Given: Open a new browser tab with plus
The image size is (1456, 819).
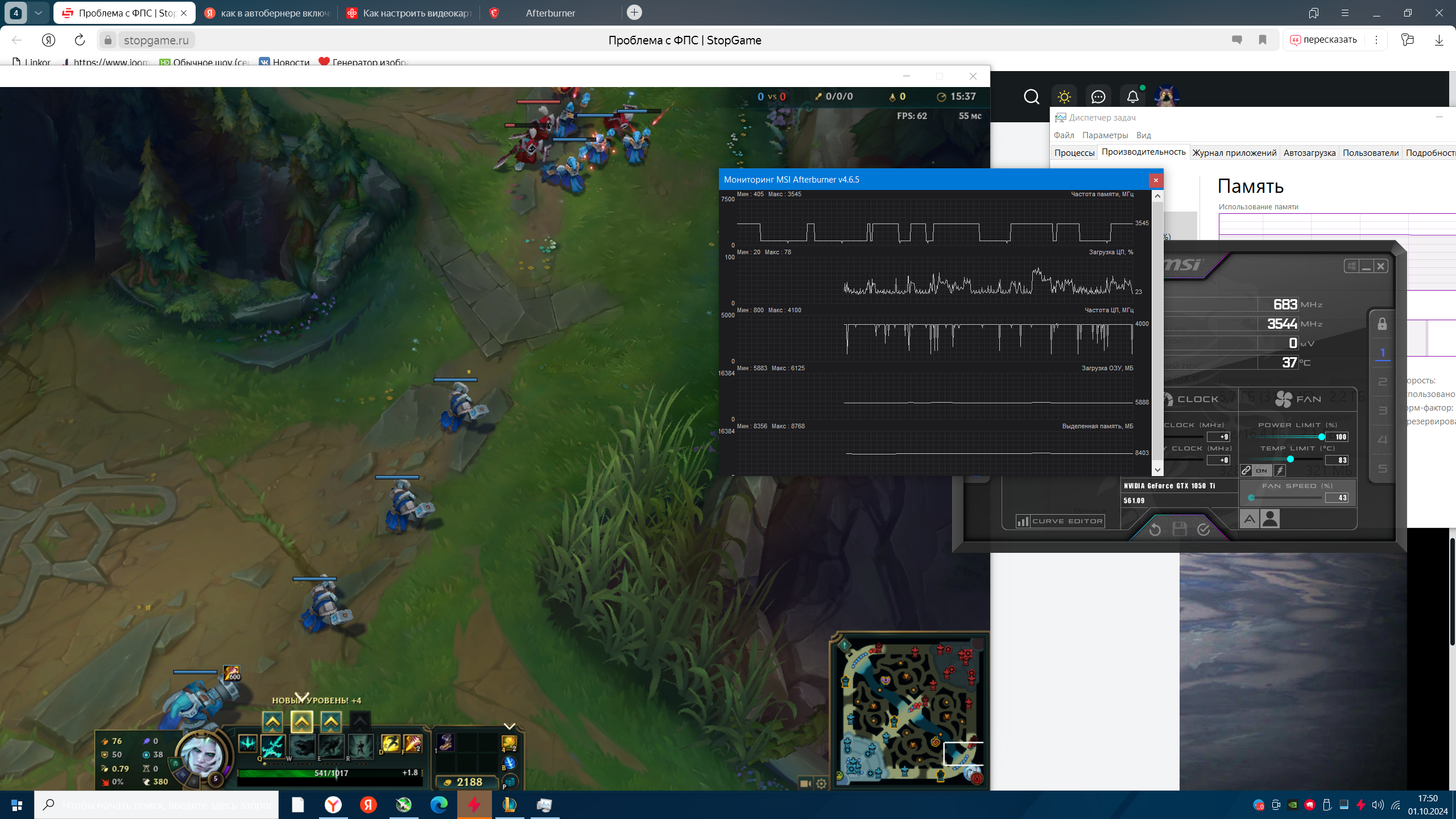Looking at the screenshot, I should 634,12.
